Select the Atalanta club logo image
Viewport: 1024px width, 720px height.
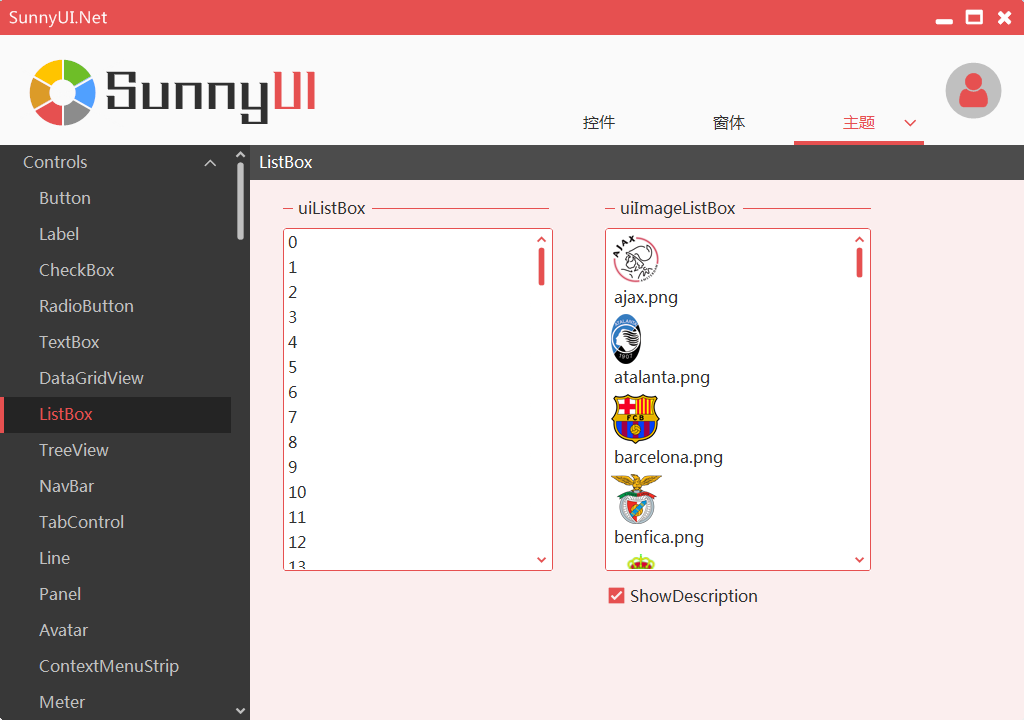point(626,339)
